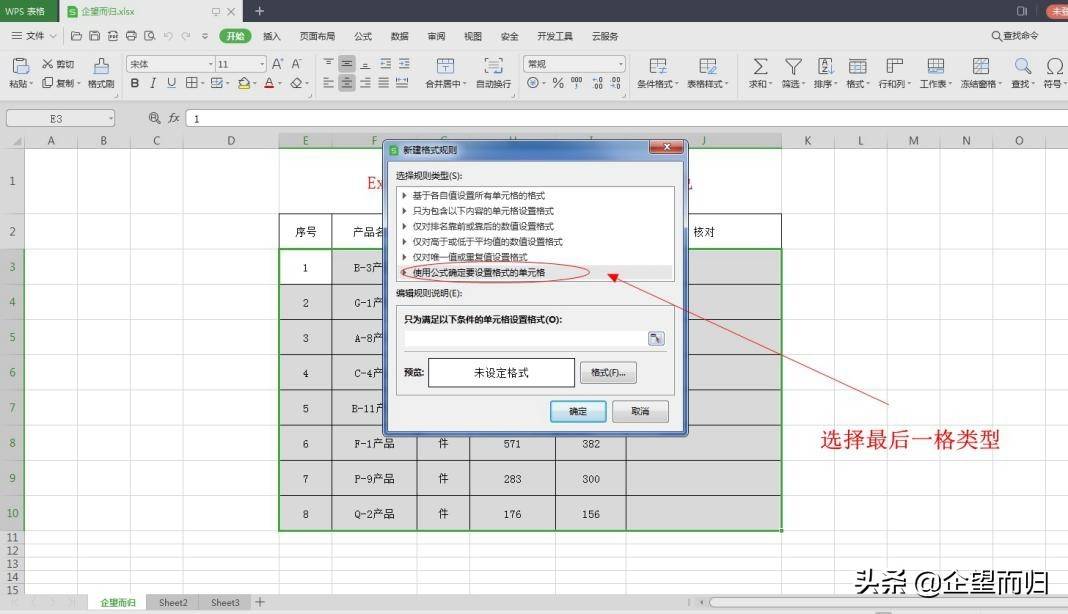
Task: Open the Data (数据) tab
Action: tap(400, 36)
